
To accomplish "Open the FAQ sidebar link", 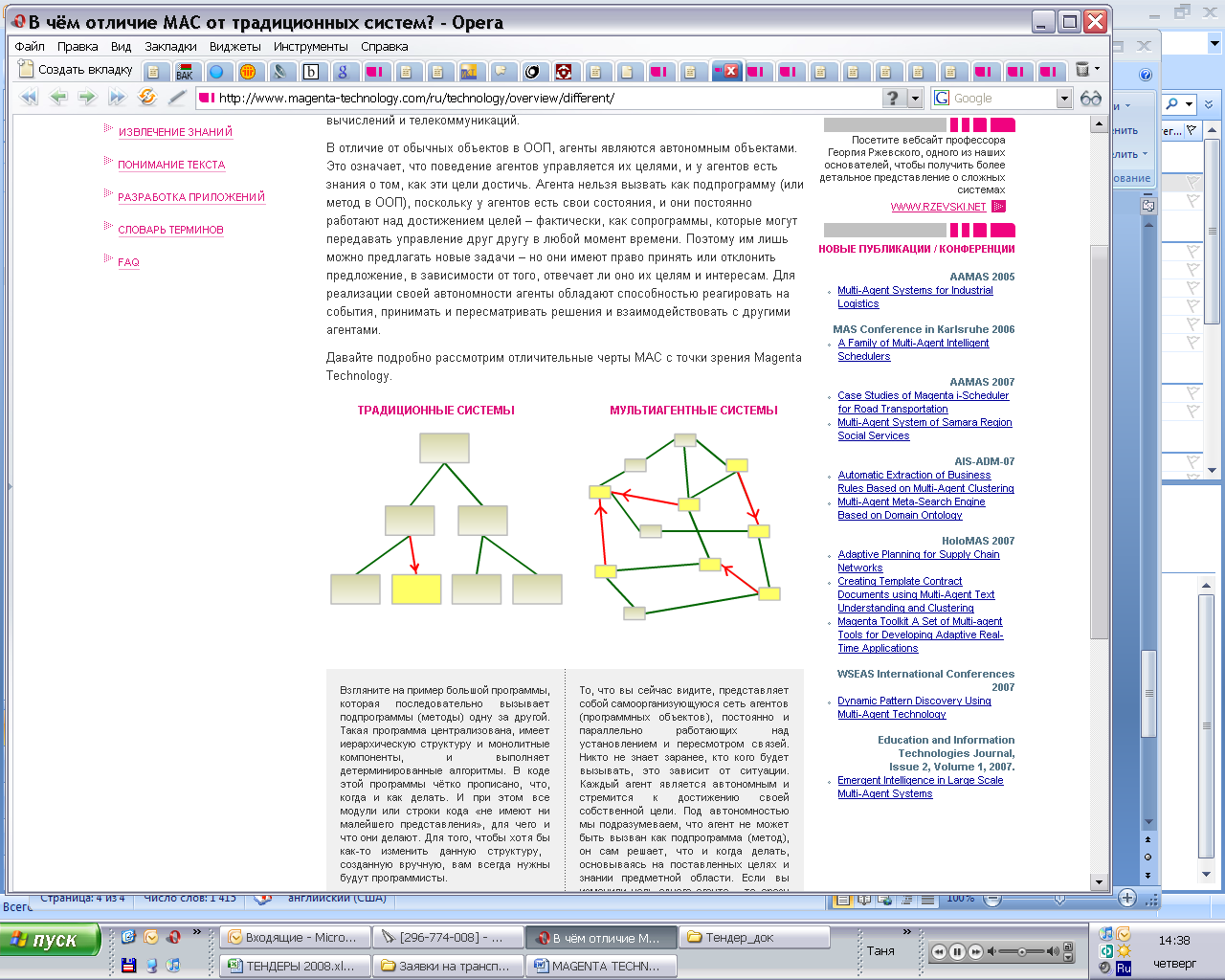I will [128, 262].
